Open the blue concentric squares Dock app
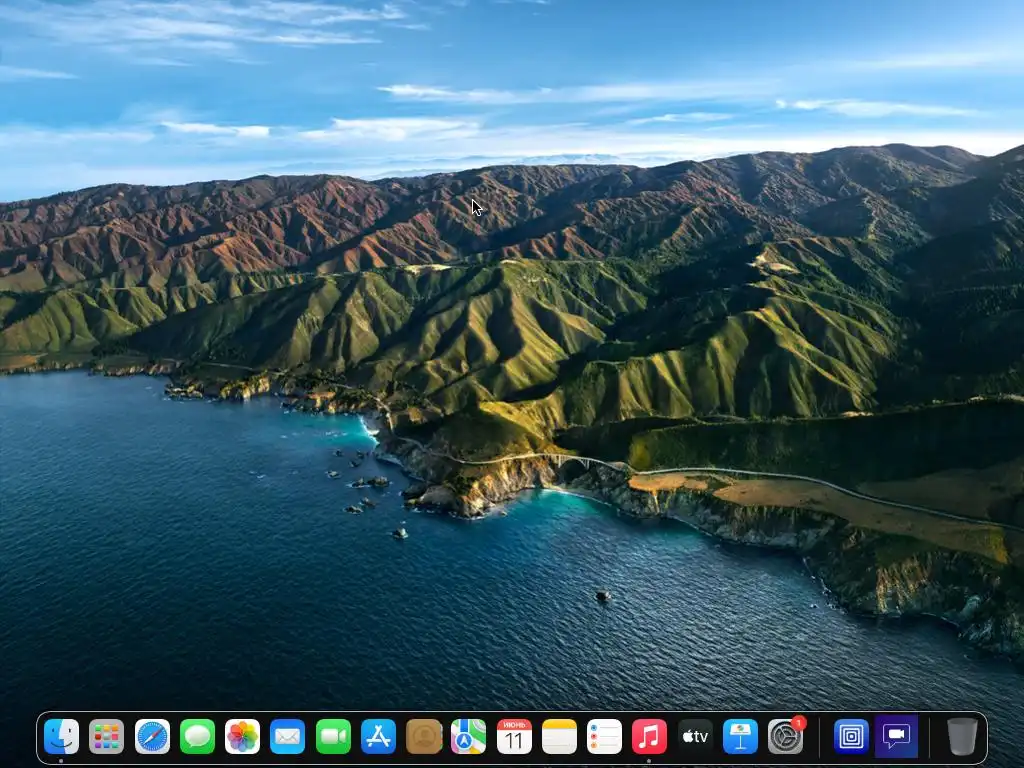The image size is (1024, 768). [851, 737]
